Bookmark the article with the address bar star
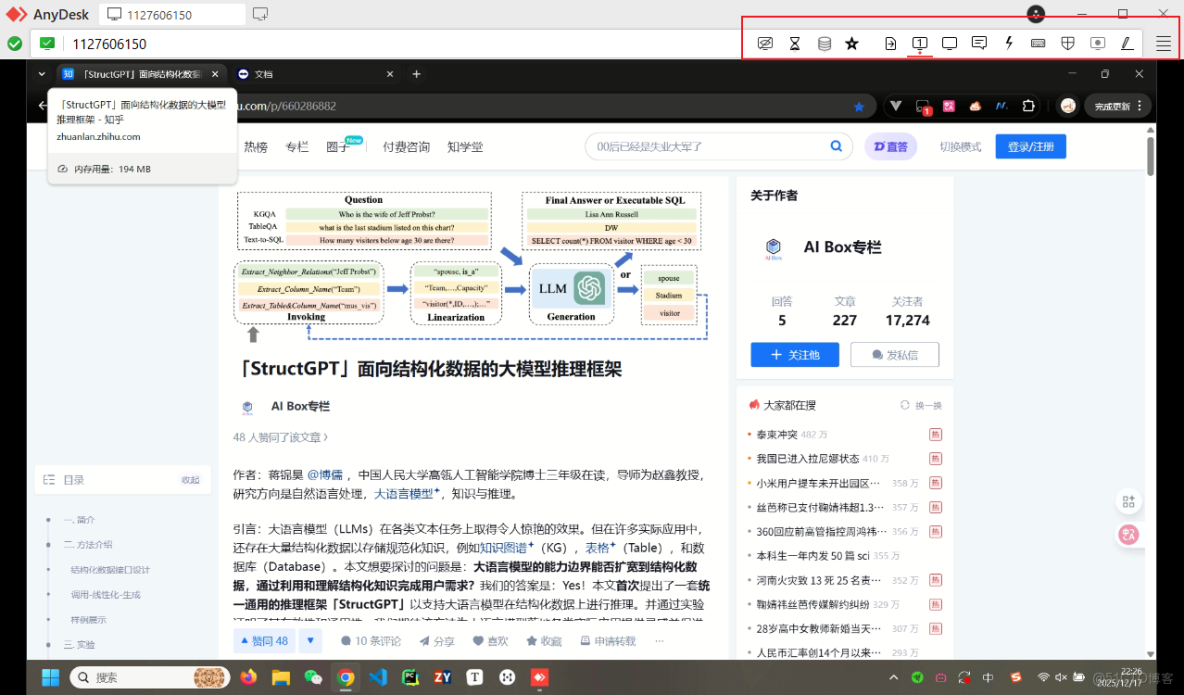 pos(859,105)
